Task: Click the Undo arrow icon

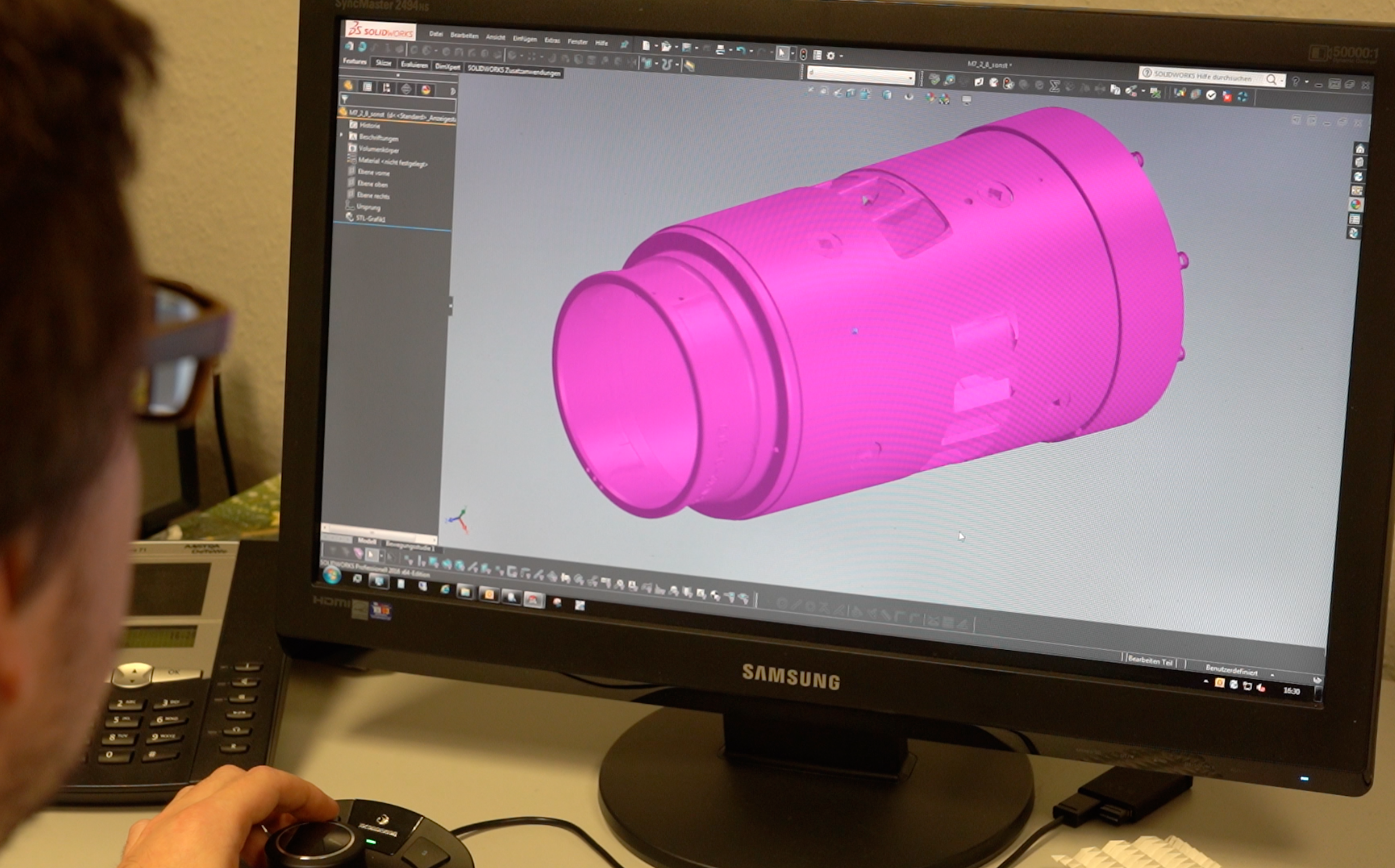Action: (x=740, y=50)
